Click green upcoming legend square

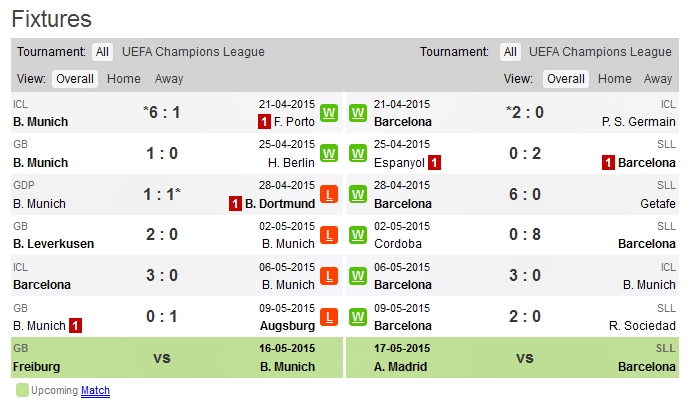pyautogui.click(x=22, y=390)
